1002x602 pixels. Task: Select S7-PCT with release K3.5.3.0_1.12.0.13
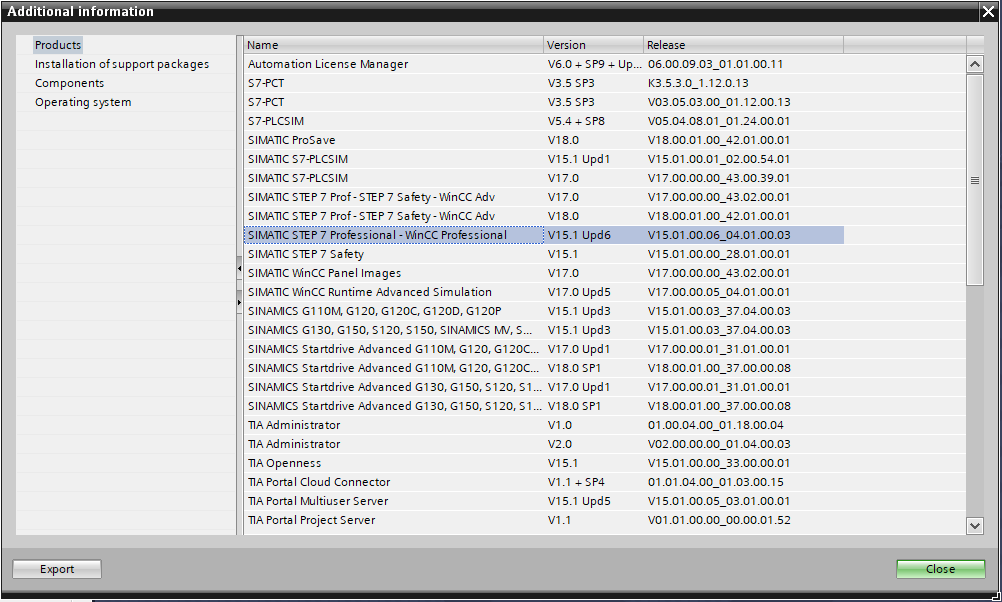[544, 83]
